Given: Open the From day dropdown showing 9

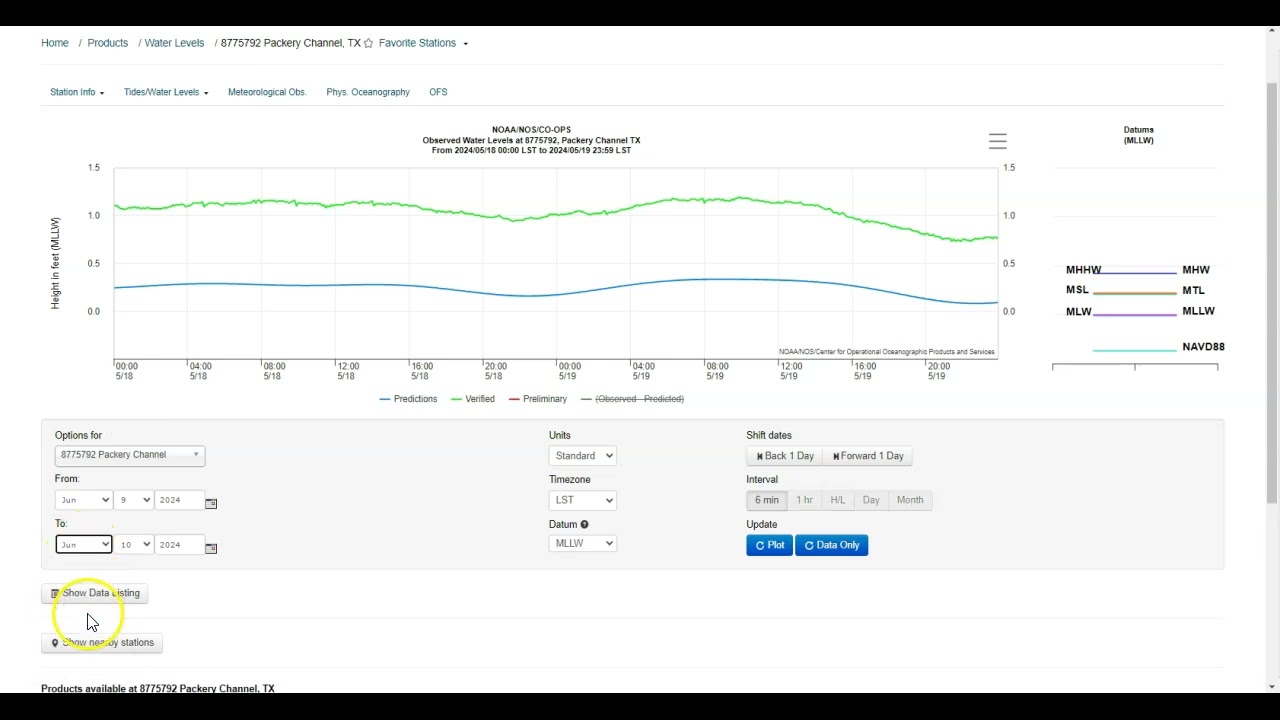Looking at the screenshot, I should 133,500.
